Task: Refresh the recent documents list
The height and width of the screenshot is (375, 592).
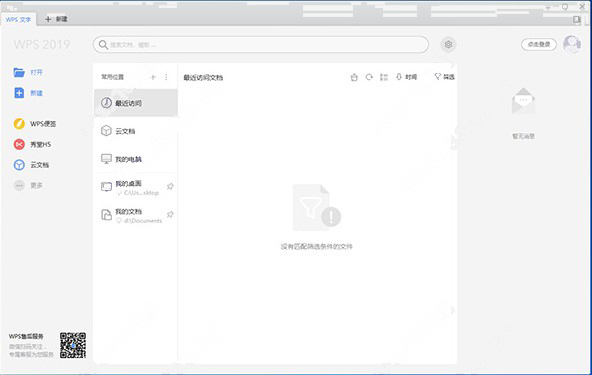Action: 369,77
